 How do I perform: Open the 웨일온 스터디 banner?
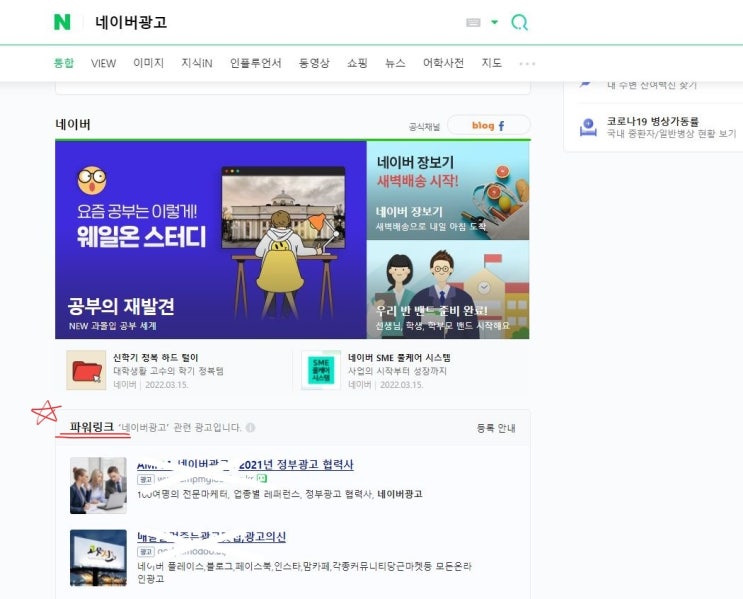[x=211, y=240]
